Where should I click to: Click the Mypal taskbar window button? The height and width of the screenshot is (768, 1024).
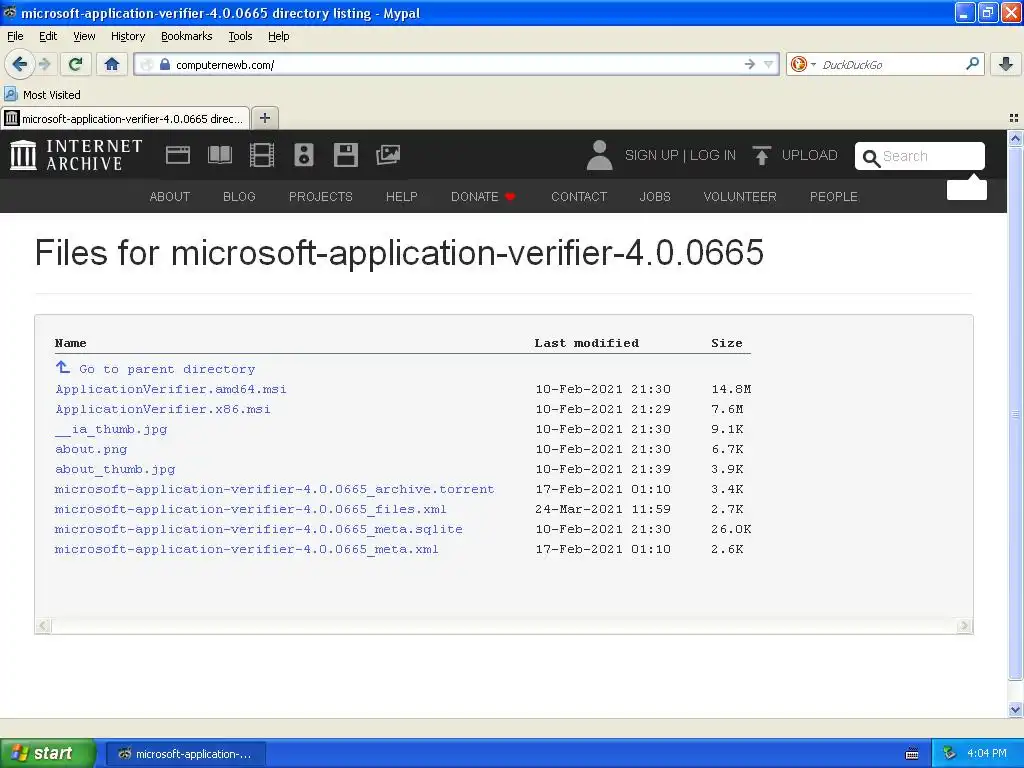tap(185, 754)
